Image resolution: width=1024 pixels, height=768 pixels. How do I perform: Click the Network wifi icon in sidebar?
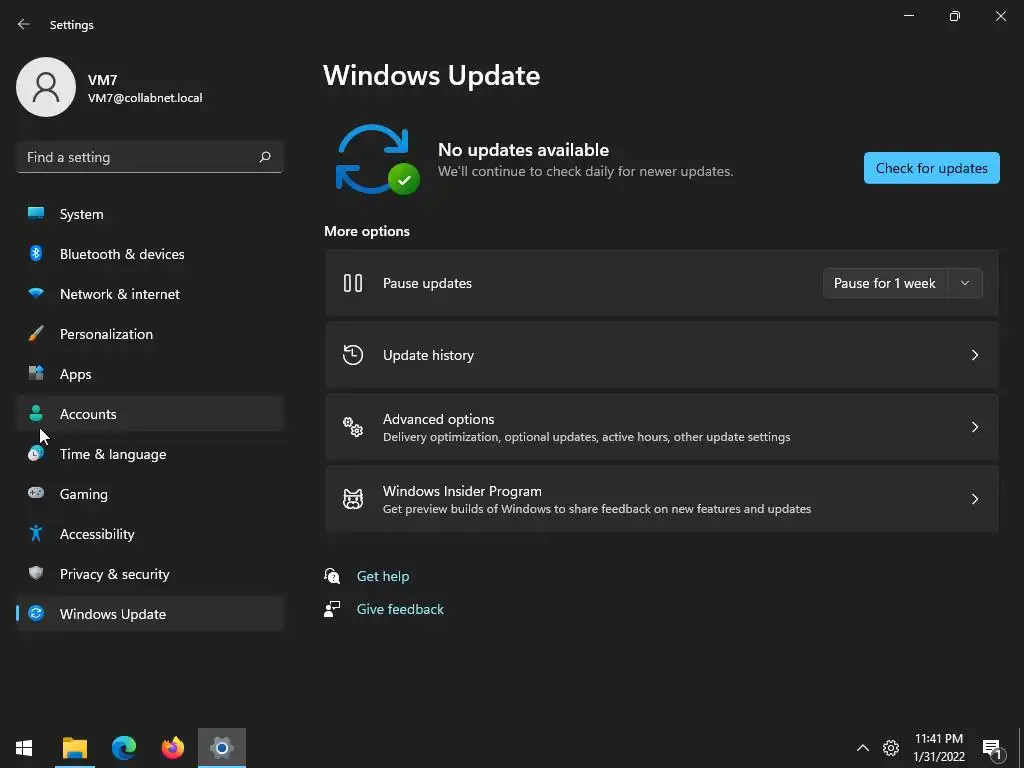(36, 293)
